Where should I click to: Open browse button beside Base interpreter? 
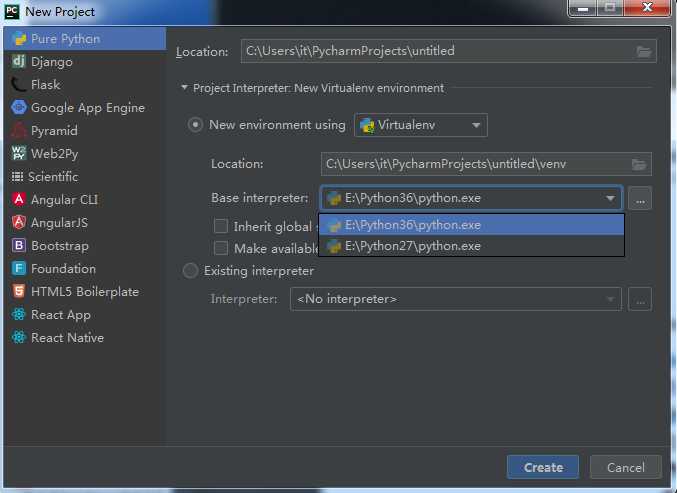coord(640,198)
